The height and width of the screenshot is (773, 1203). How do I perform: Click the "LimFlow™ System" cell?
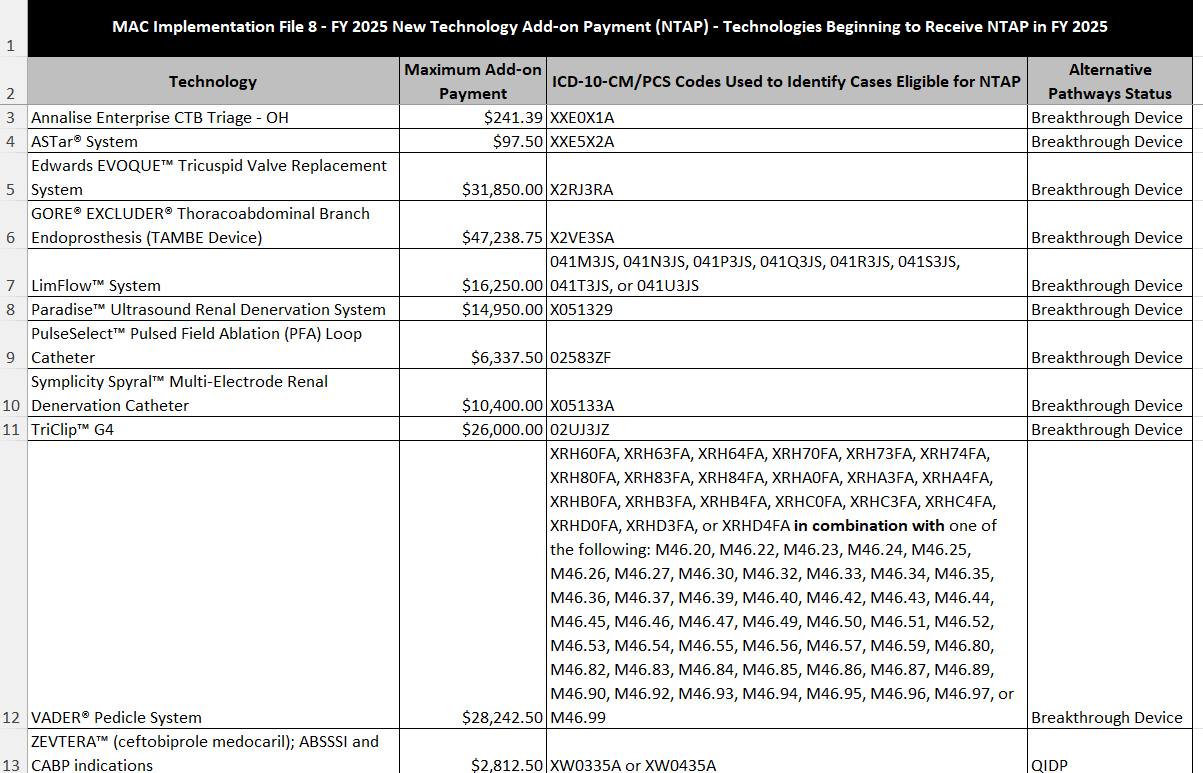pos(213,273)
